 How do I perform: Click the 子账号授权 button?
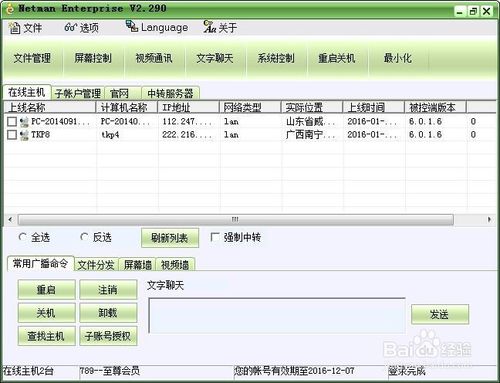[x=108, y=336]
